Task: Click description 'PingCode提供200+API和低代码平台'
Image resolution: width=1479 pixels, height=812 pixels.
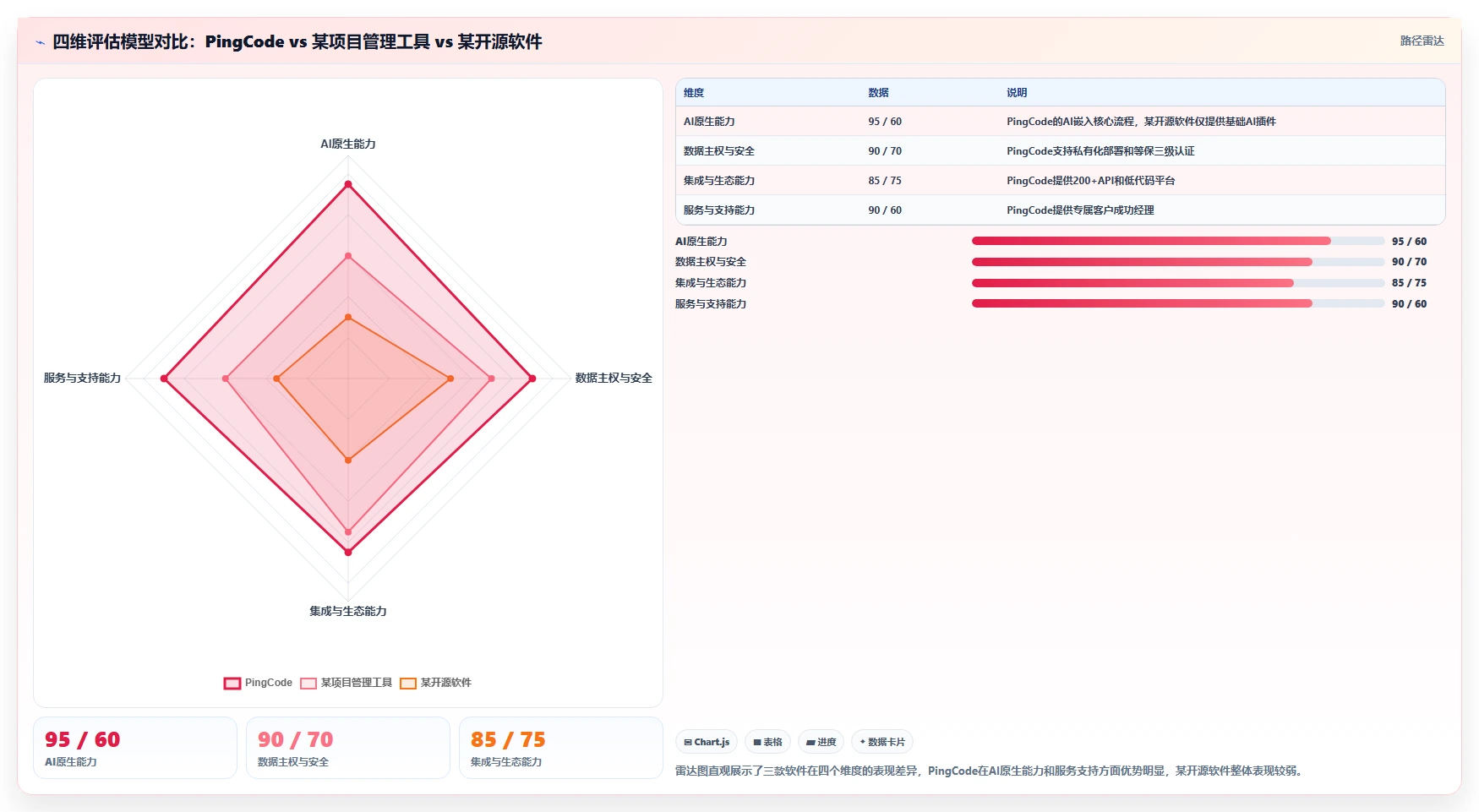Action: coord(1090,181)
